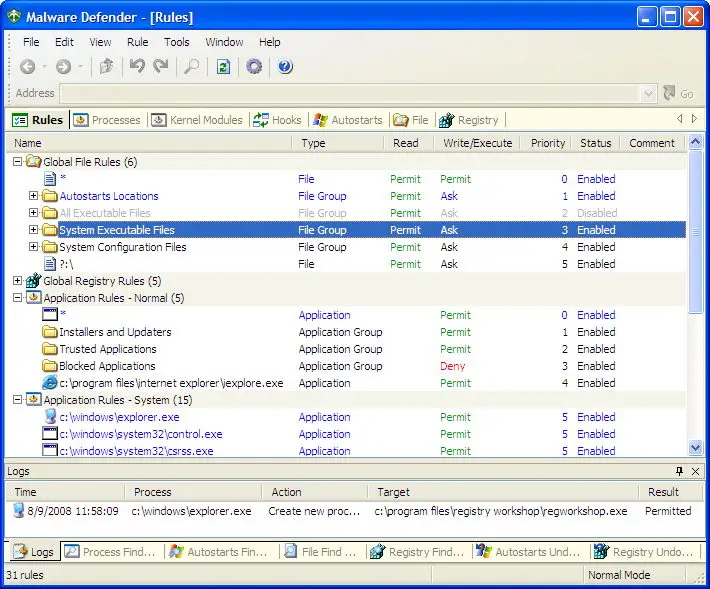The width and height of the screenshot is (710, 589).
Task: Expand the Global Registry Rules node
Action: click(x=17, y=281)
